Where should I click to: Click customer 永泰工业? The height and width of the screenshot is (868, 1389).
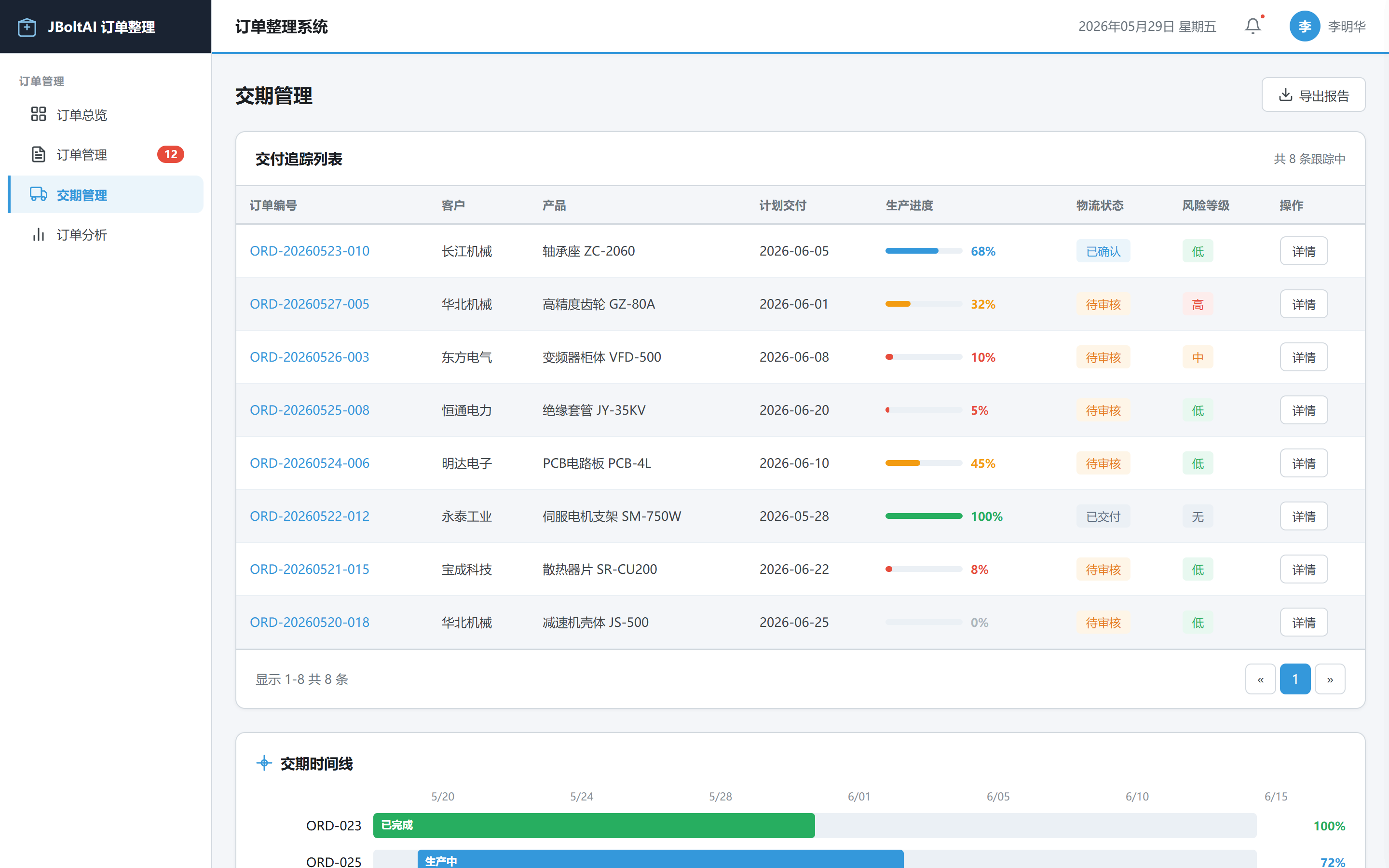point(467,516)
